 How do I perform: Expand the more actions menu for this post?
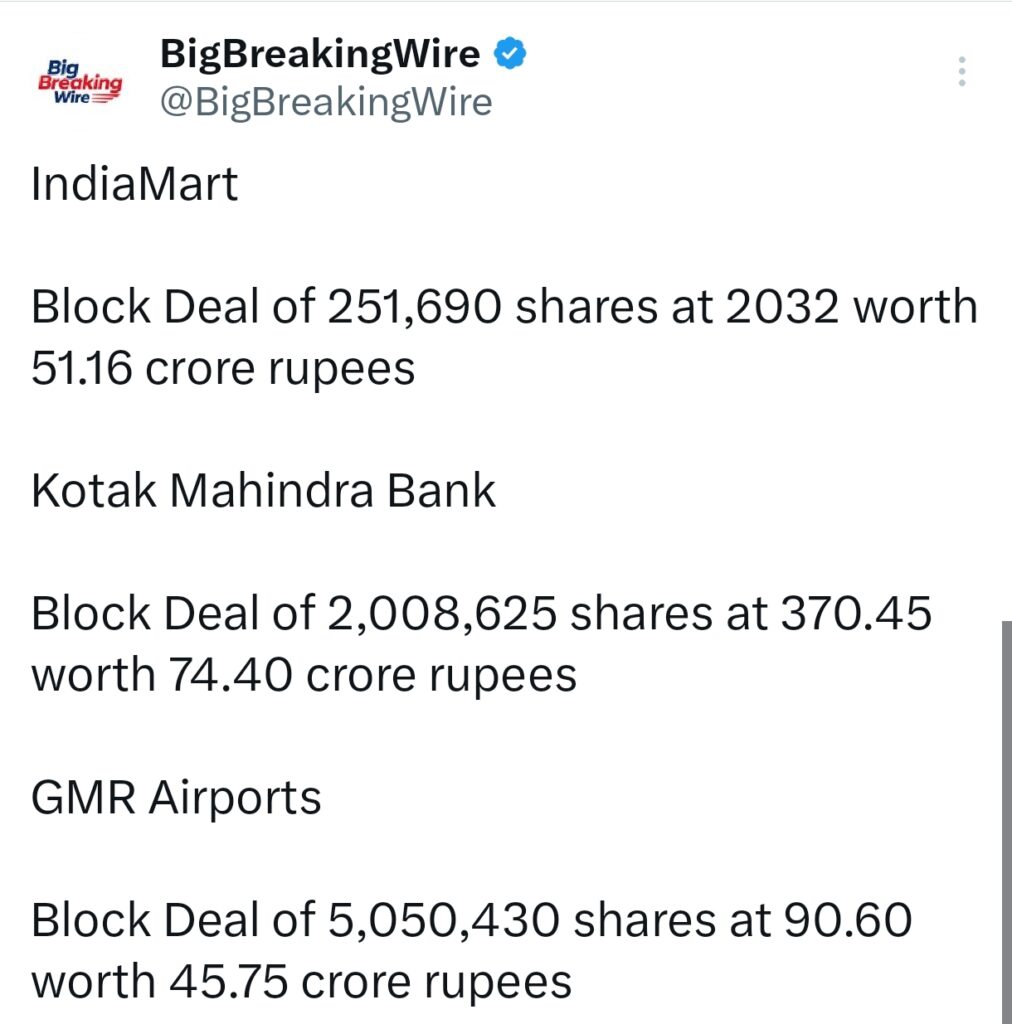(x=961, y=70)
